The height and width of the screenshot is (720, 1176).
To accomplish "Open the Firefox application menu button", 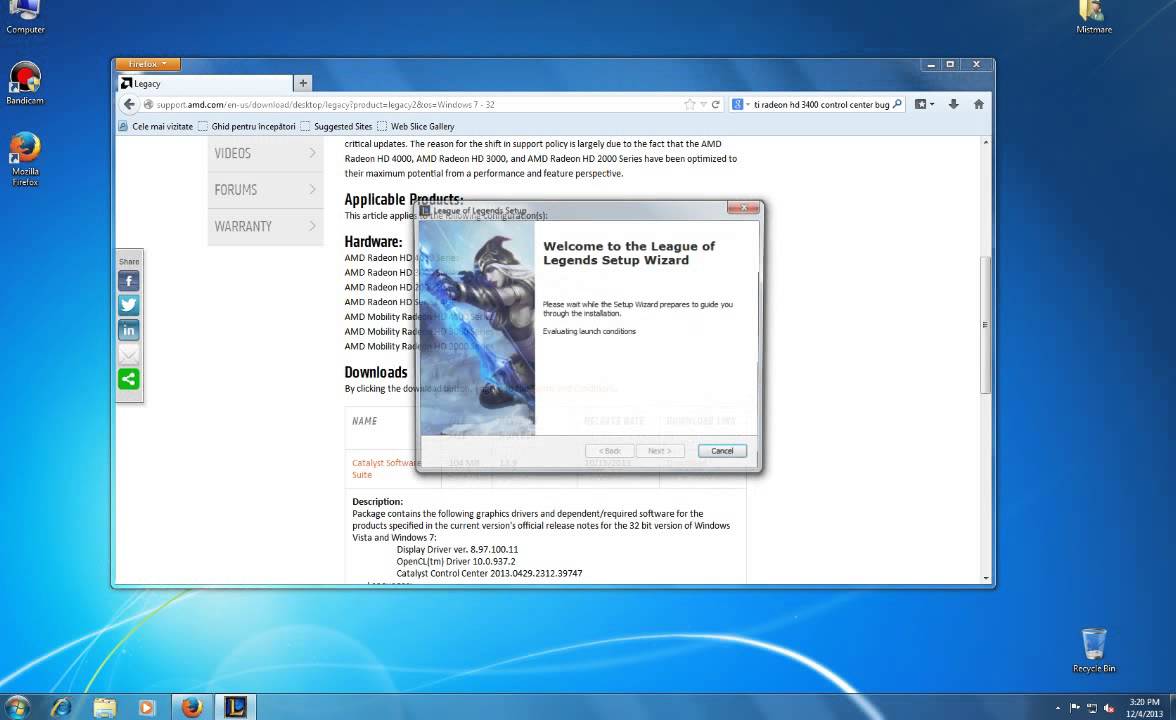I will click(x=148, y=64).
